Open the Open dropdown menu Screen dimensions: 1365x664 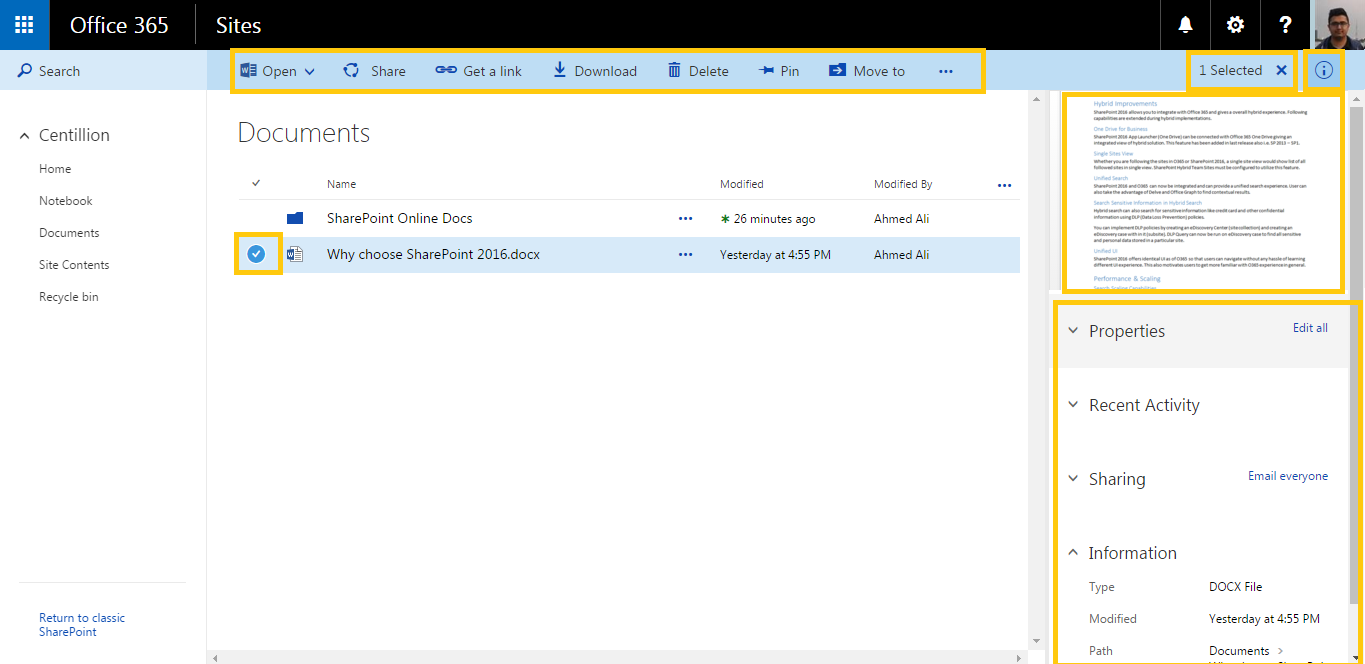tap(278, 71)
